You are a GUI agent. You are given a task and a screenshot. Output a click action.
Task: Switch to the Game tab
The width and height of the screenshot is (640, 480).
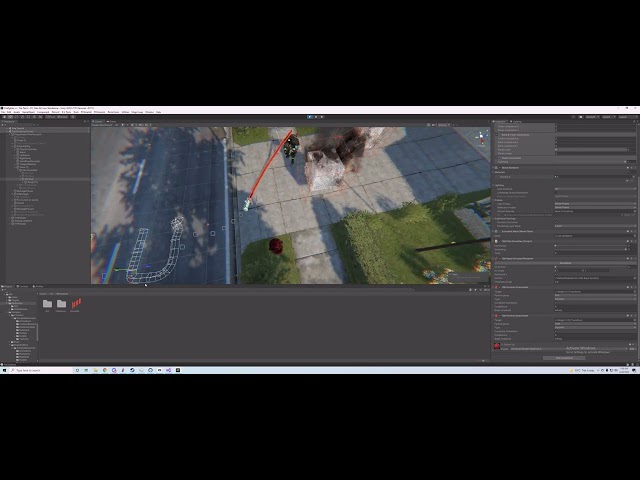tap(111, 121)
